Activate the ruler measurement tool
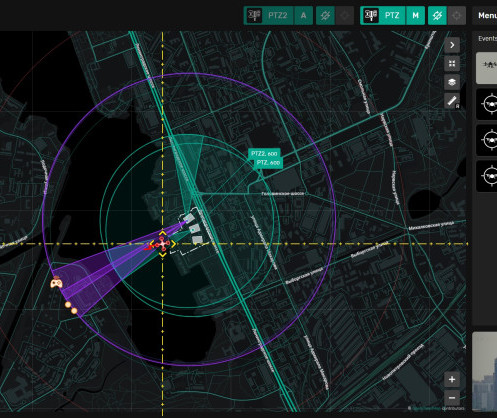This screenshot has width=497, height=418. [452, 101]
